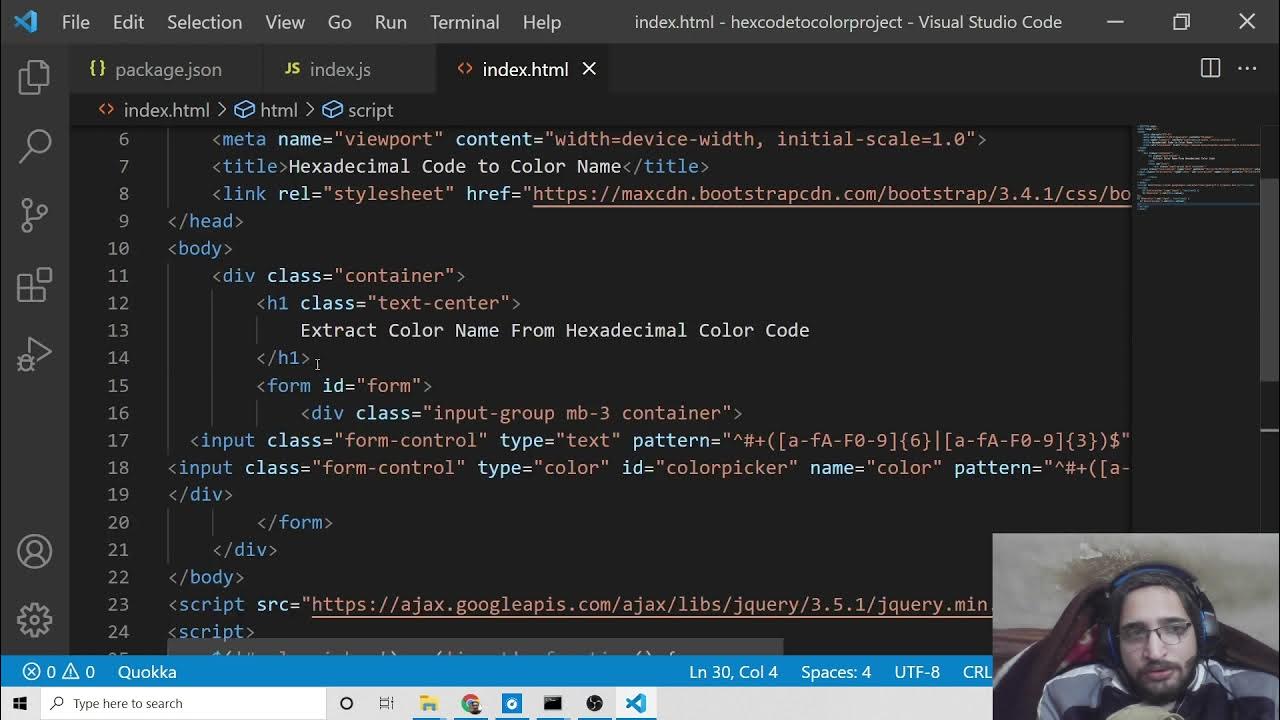
Task: Open Run and Debug view
Action: pyautogui.click(x=34, y=354)
